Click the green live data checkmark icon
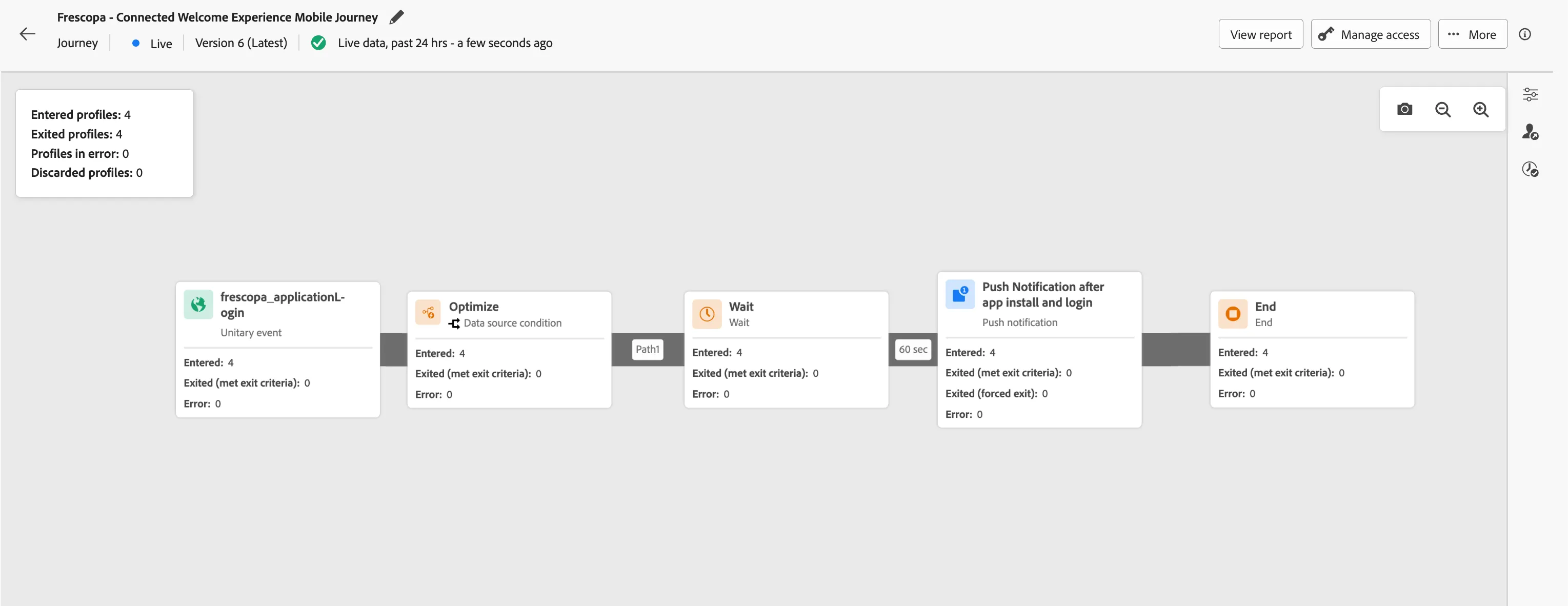 click(x=318, y=43)
